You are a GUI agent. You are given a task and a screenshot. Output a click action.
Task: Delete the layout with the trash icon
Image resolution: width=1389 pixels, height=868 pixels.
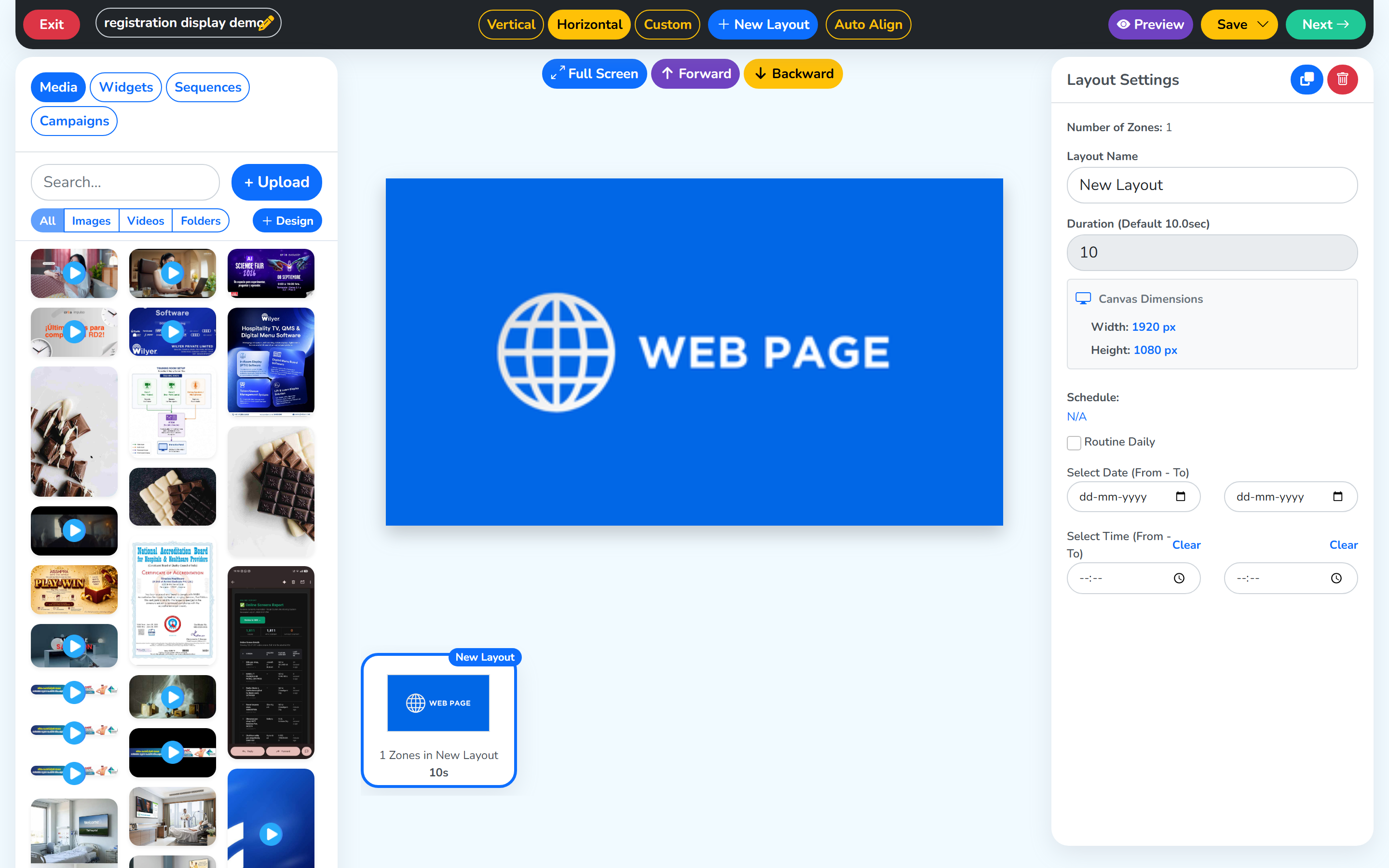[x=1342, y=79]
